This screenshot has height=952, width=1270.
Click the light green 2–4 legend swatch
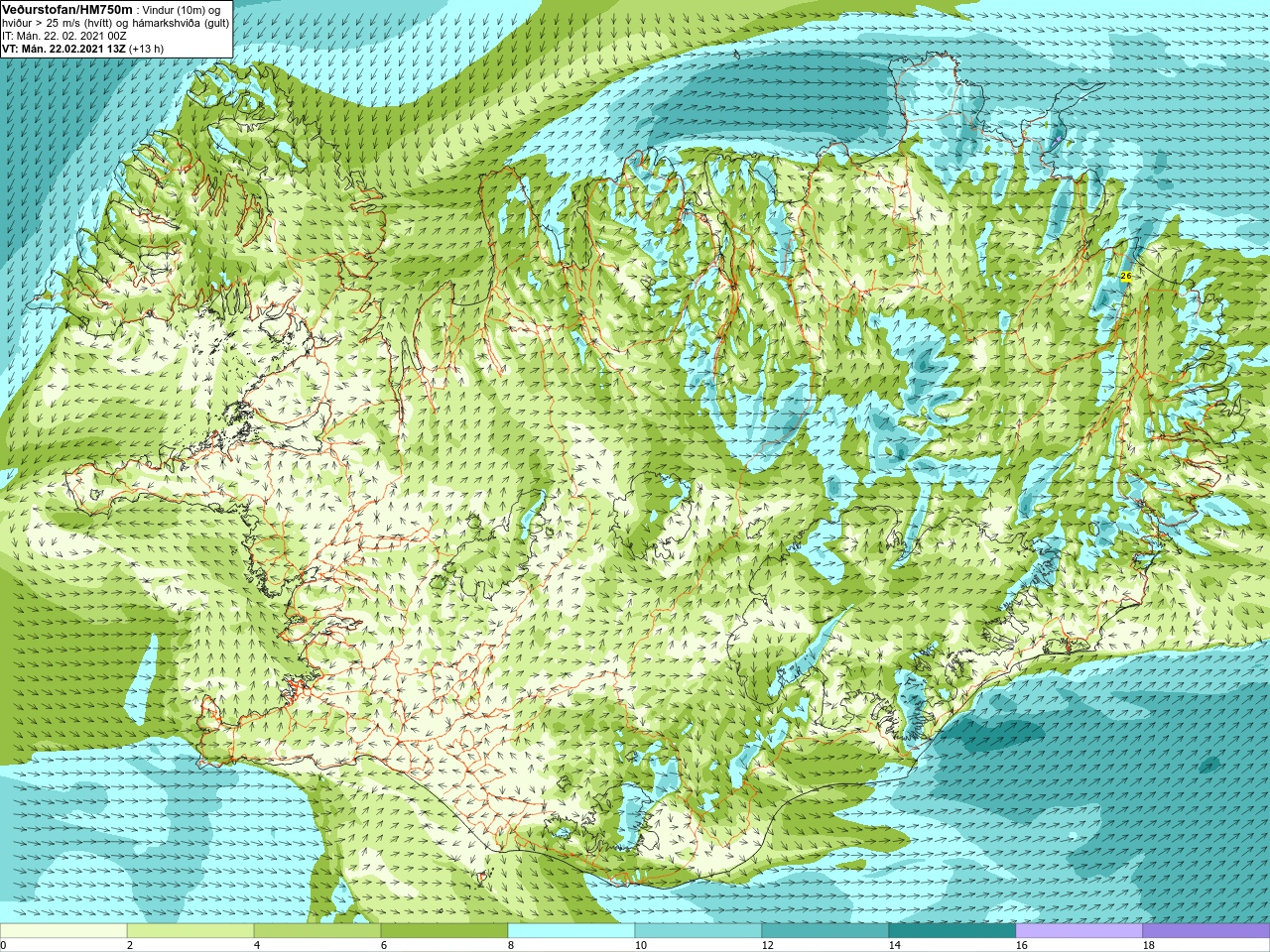coord(190,931)
